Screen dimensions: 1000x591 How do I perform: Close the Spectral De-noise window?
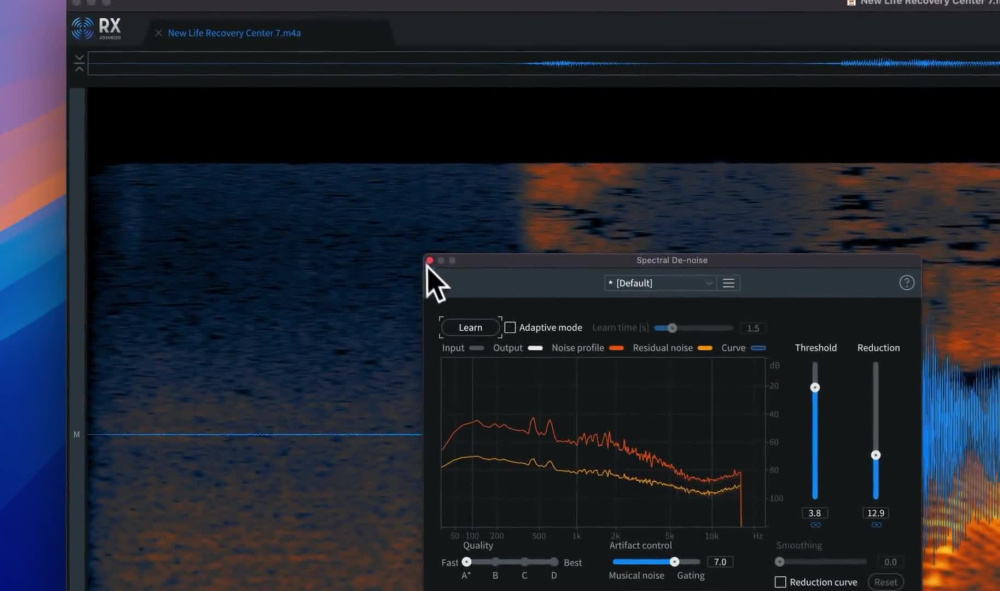(430, 260)
